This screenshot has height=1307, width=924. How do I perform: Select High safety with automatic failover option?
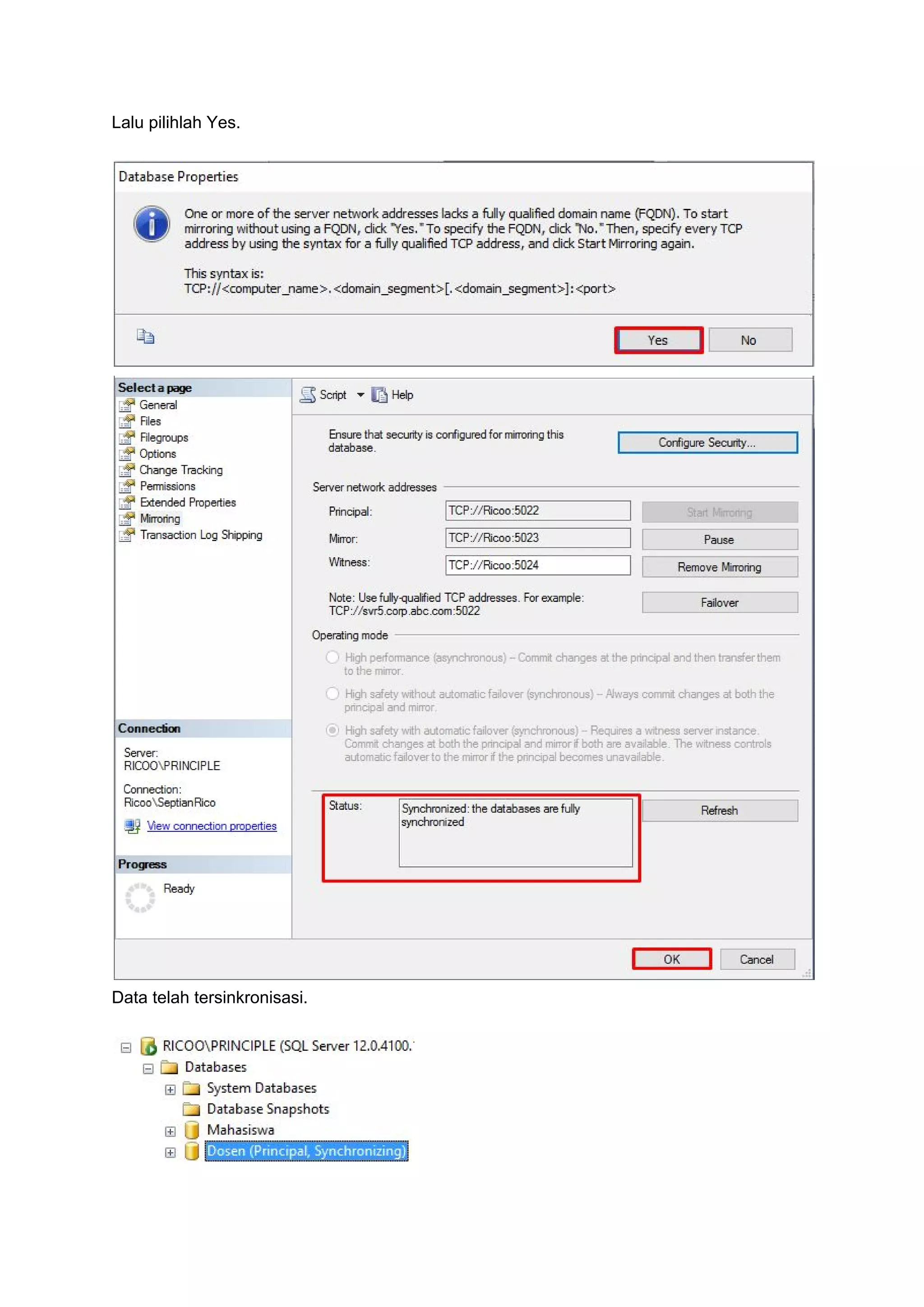coord(333,730)
